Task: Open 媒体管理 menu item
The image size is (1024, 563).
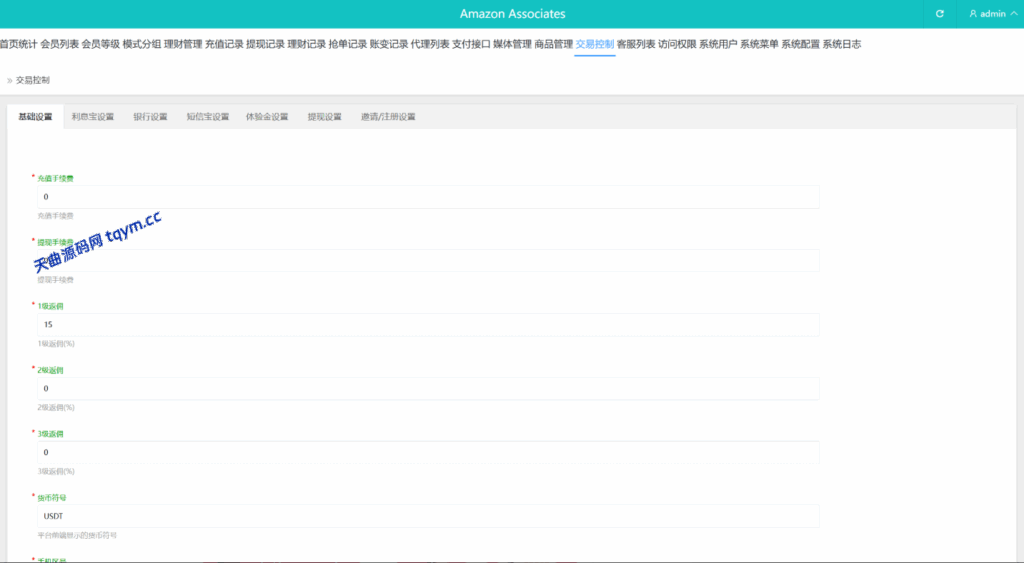Action: coord(512,44)
